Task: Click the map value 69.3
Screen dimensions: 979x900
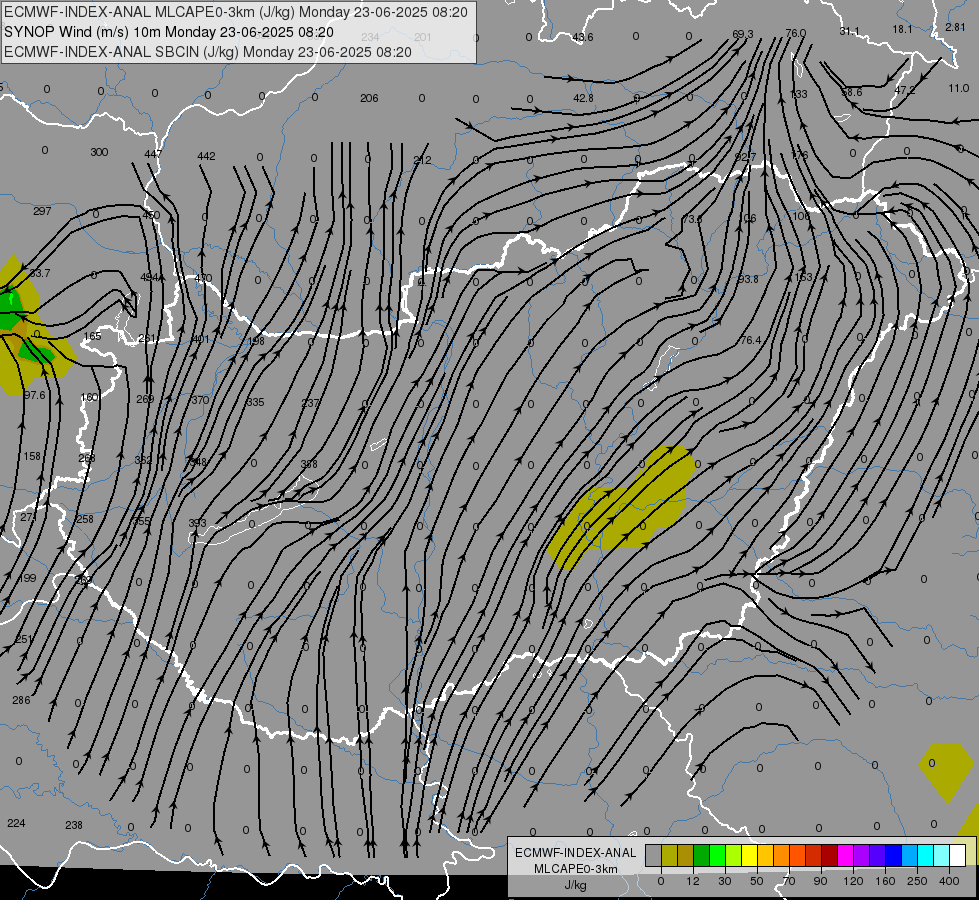Action: [x=742, y=34]
